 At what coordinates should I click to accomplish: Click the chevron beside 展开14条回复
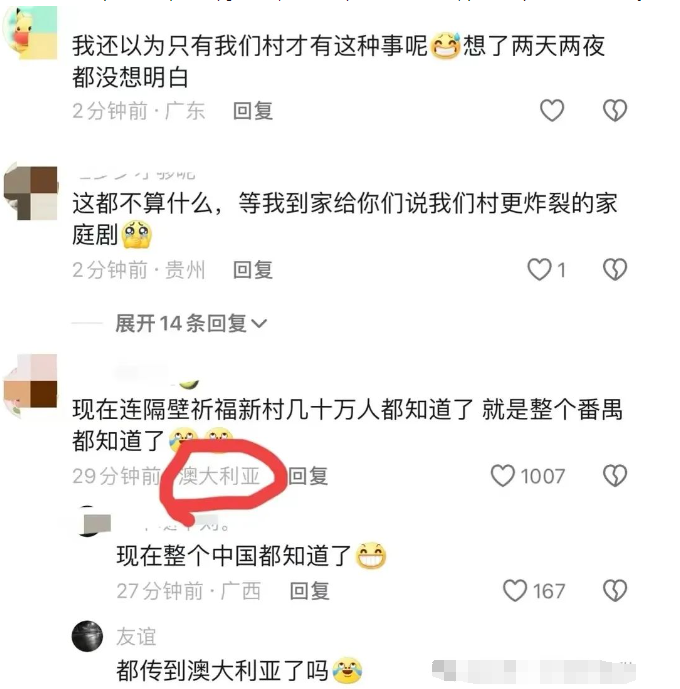click(259, 324)
